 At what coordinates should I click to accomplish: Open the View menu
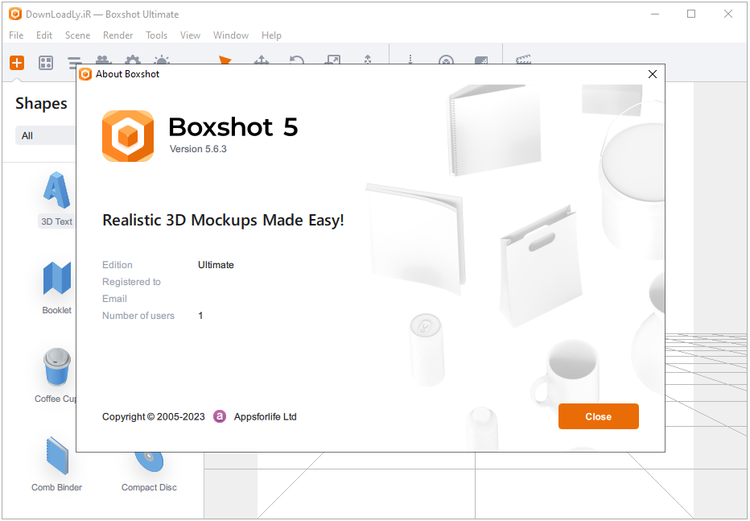tap(190, 35)
